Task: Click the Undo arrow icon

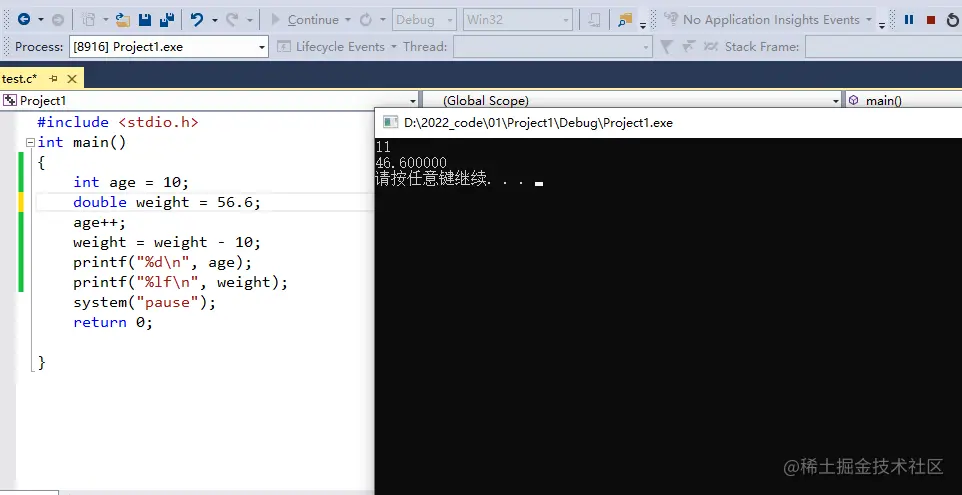Action: pos(197,20)
